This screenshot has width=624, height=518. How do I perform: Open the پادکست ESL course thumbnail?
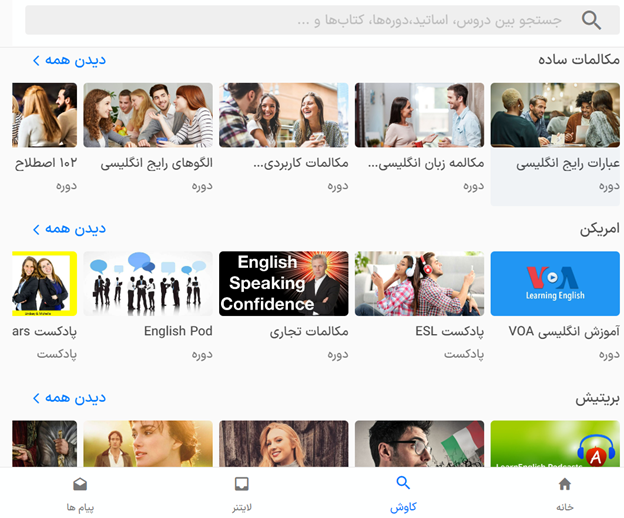pos(419,283)
